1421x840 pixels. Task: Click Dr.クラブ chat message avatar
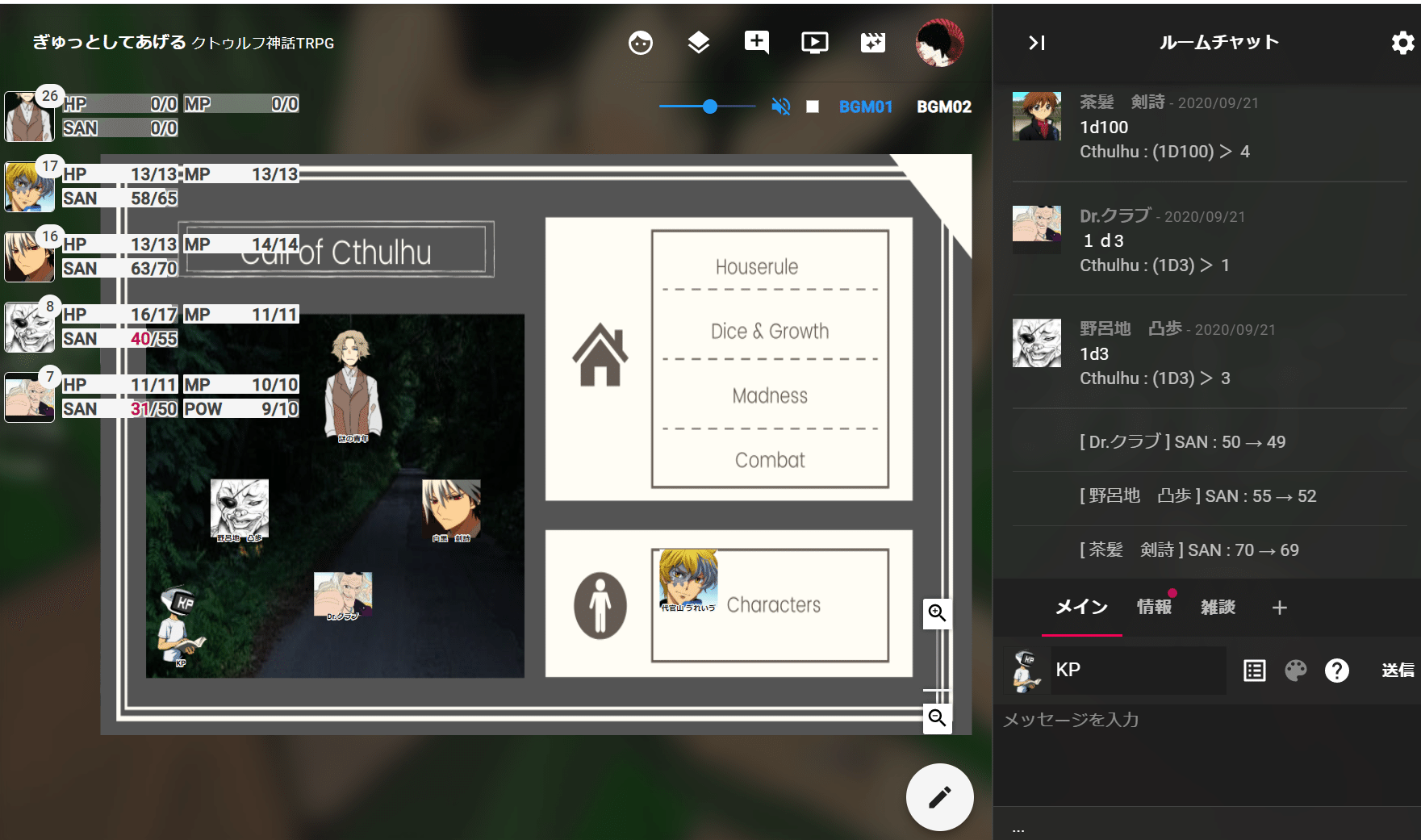point(1037,230)
